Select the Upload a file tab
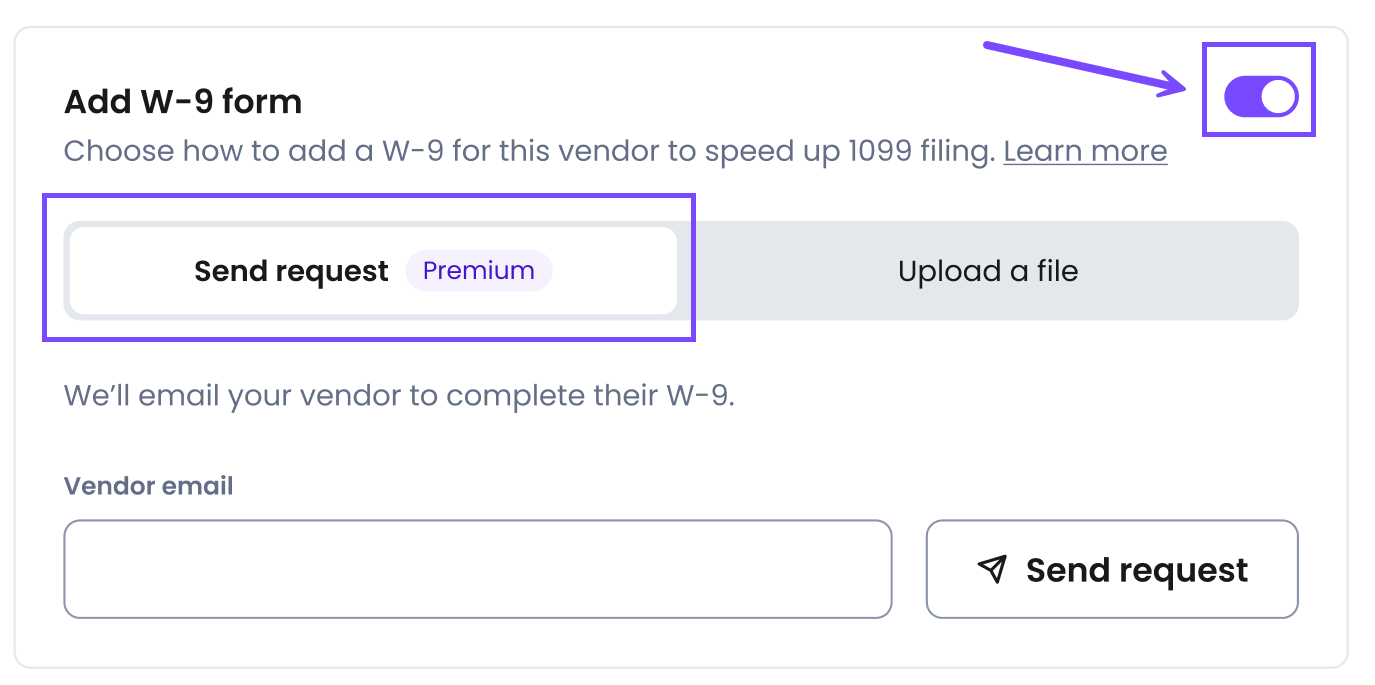 987,271
